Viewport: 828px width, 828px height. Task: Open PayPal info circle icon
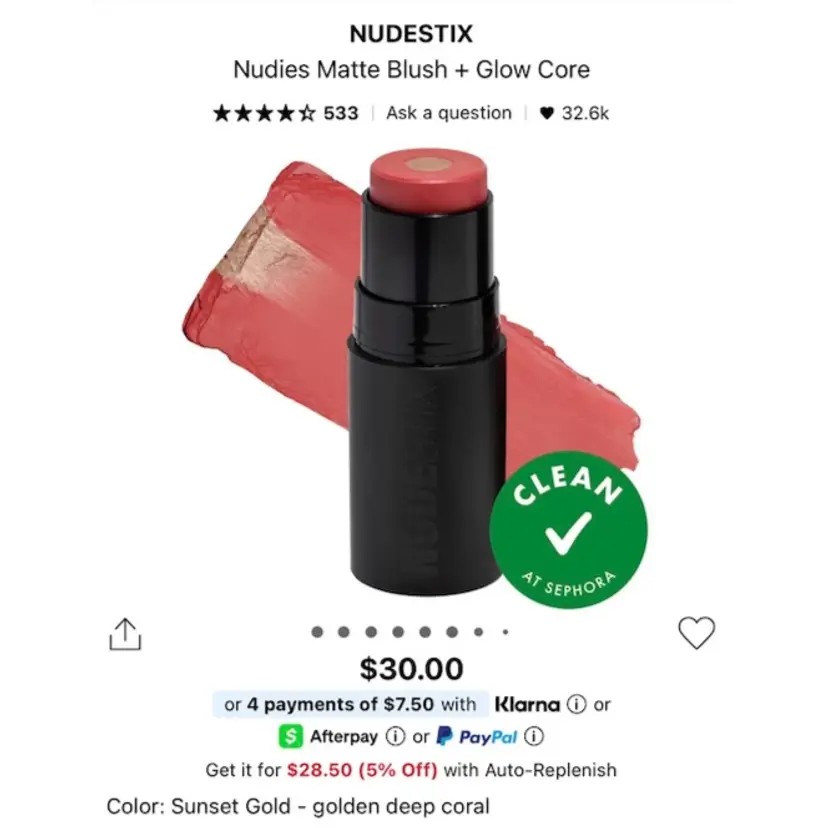(533, 737)
